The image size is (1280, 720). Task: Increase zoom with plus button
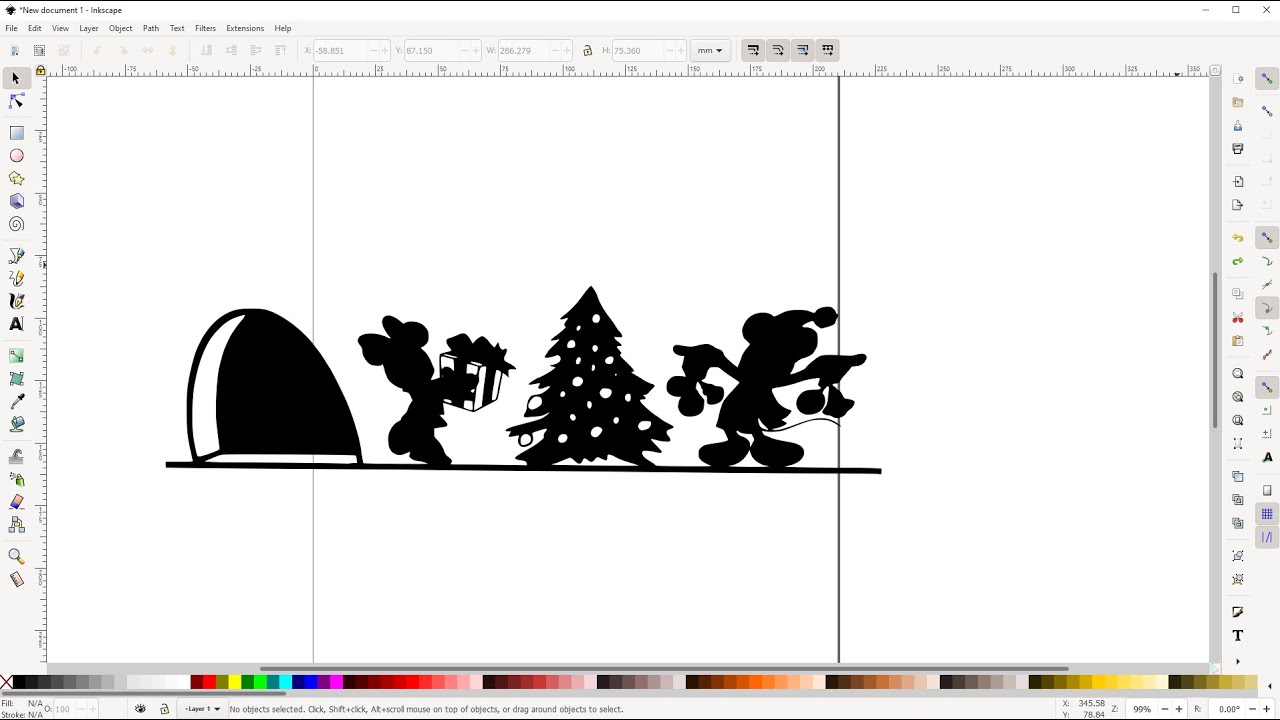(1179, 709)
